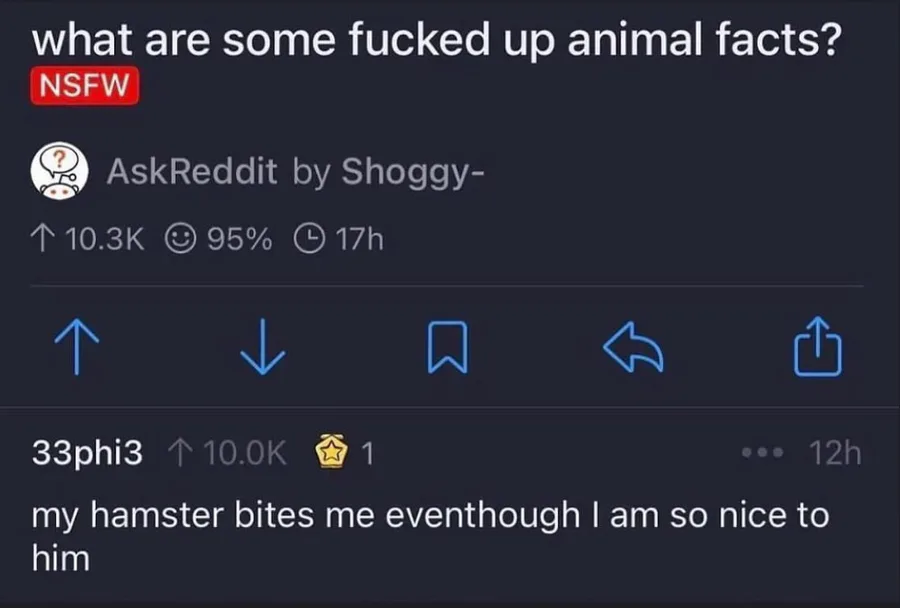Click the 17h post age clock
900x608 pixels.
(x=339, y=239)
